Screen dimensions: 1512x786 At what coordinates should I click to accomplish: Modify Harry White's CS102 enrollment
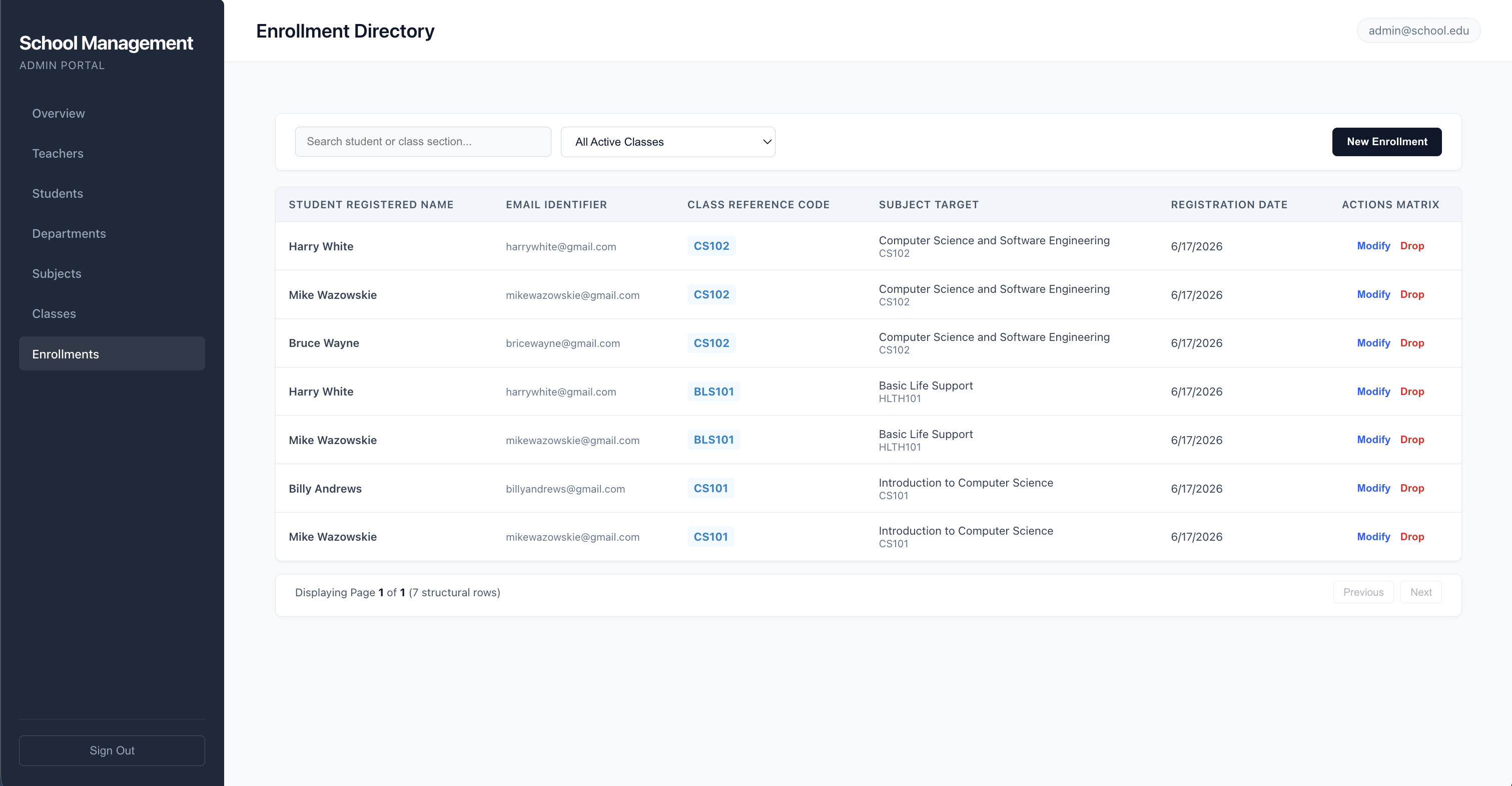pos(1373,245)
